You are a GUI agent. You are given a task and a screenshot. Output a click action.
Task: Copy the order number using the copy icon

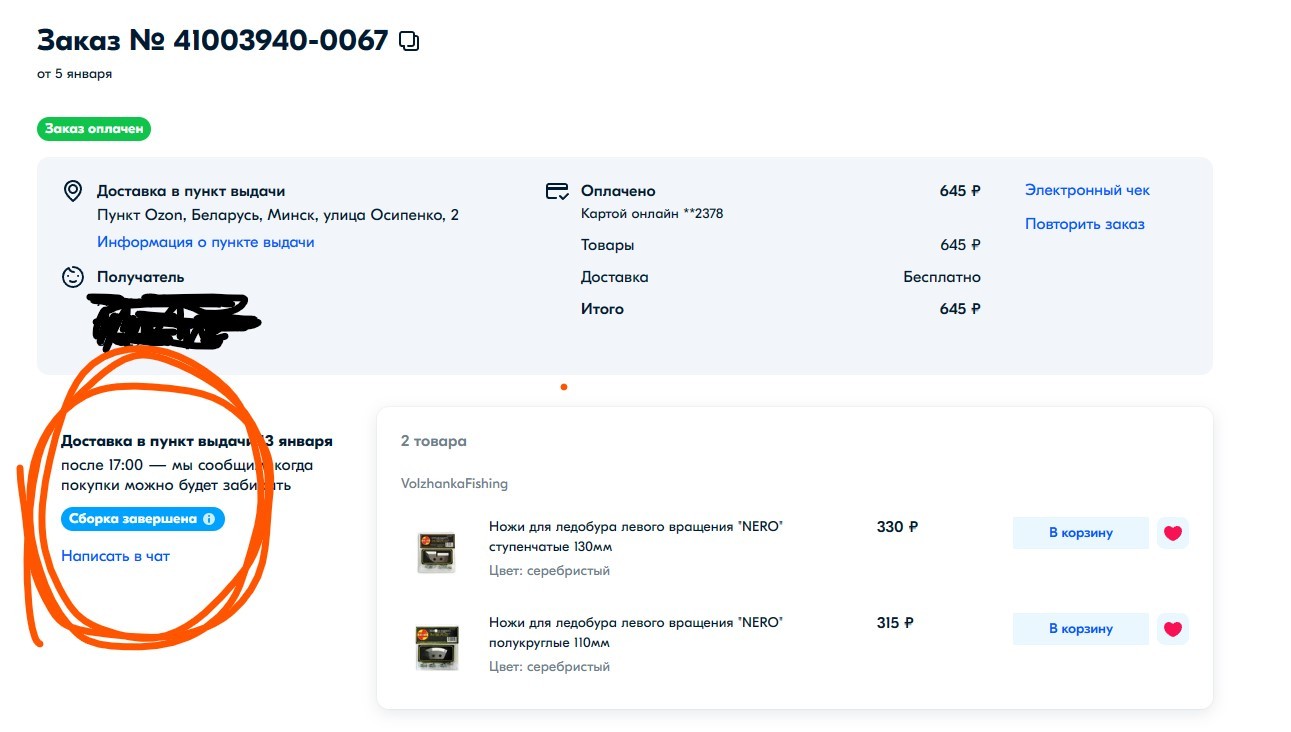(x=409, y=41)
